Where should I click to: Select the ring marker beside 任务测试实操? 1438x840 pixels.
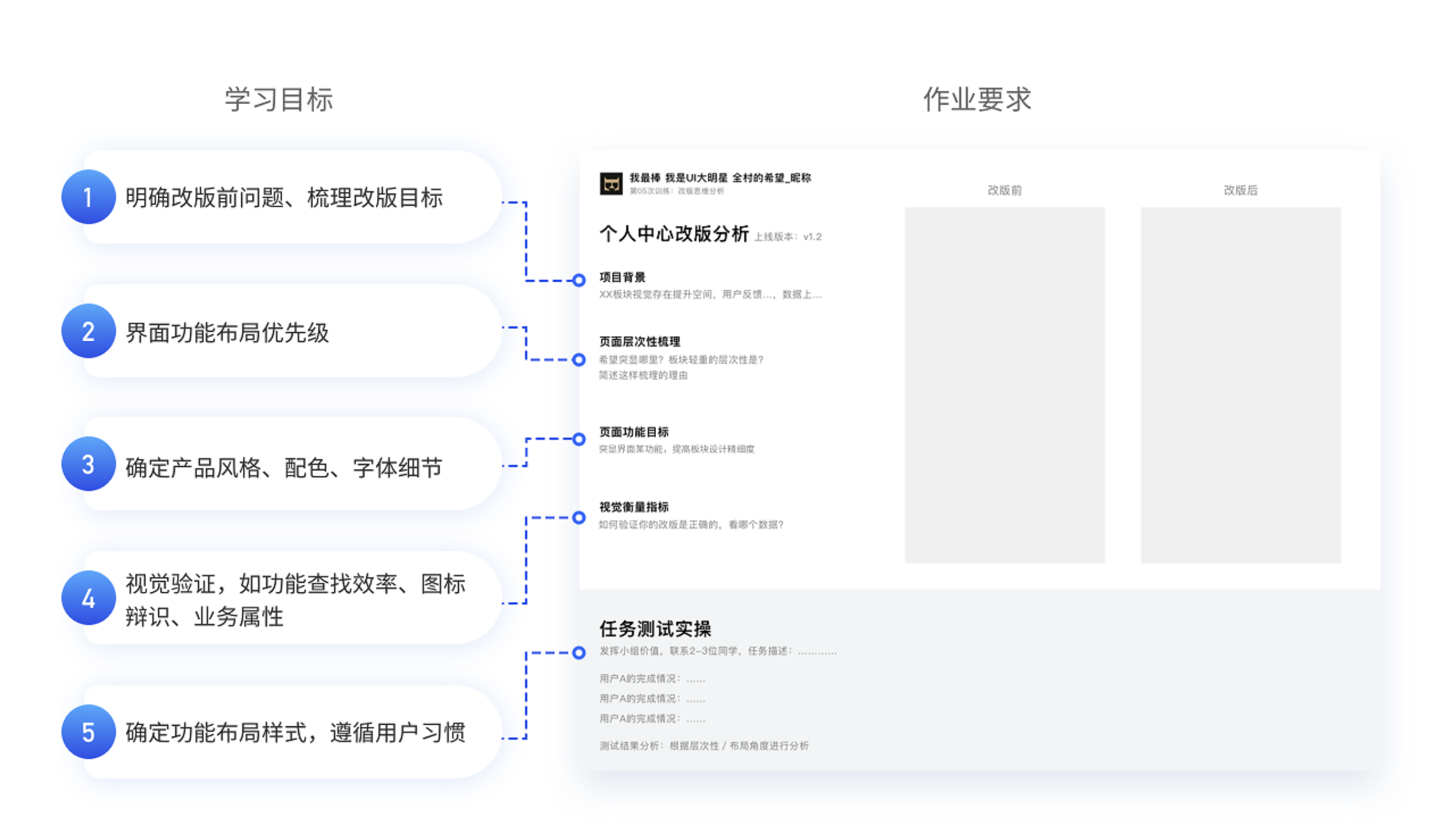click(578, 653)
